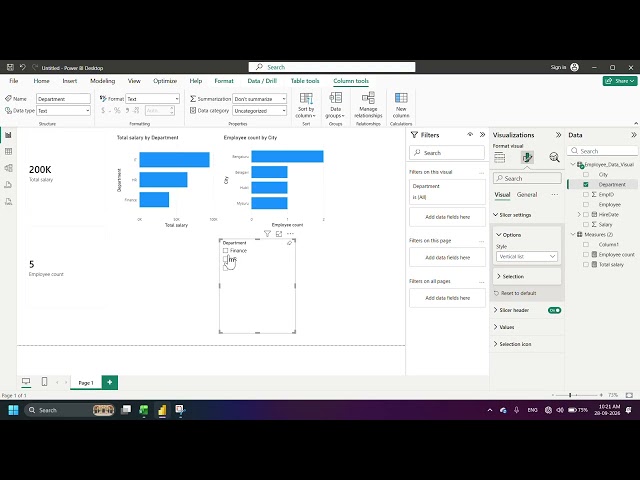Screen dimensions: 640x480
Task: Adjust the zoom slider in status bar
Action: click(x=570, y=395)
